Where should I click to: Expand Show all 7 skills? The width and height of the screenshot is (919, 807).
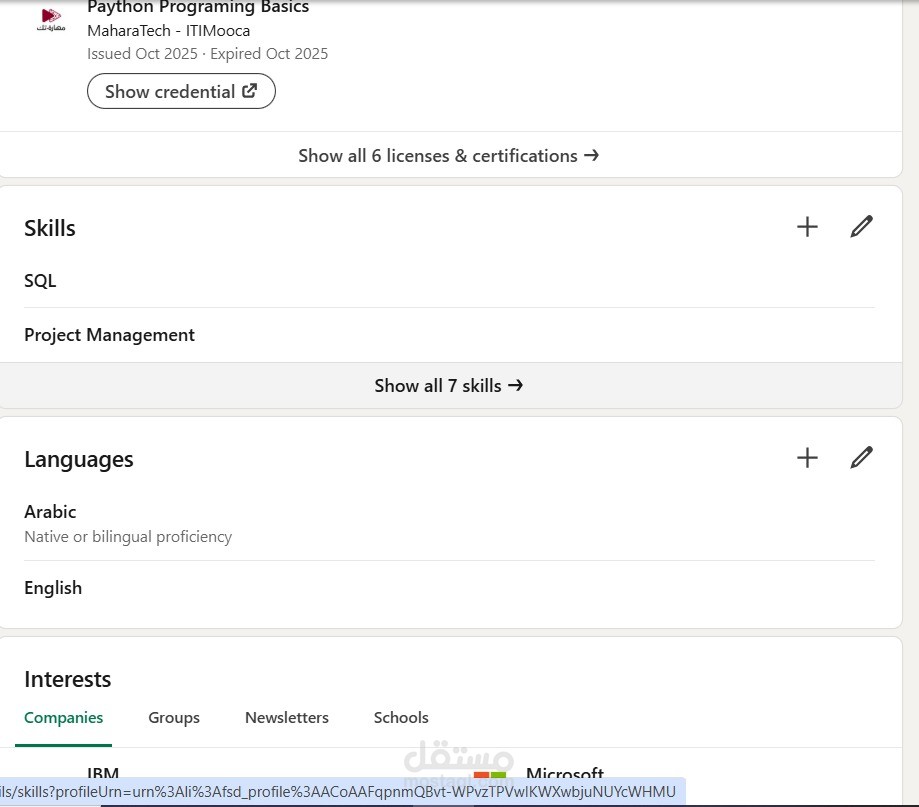(x=449, y=386)
